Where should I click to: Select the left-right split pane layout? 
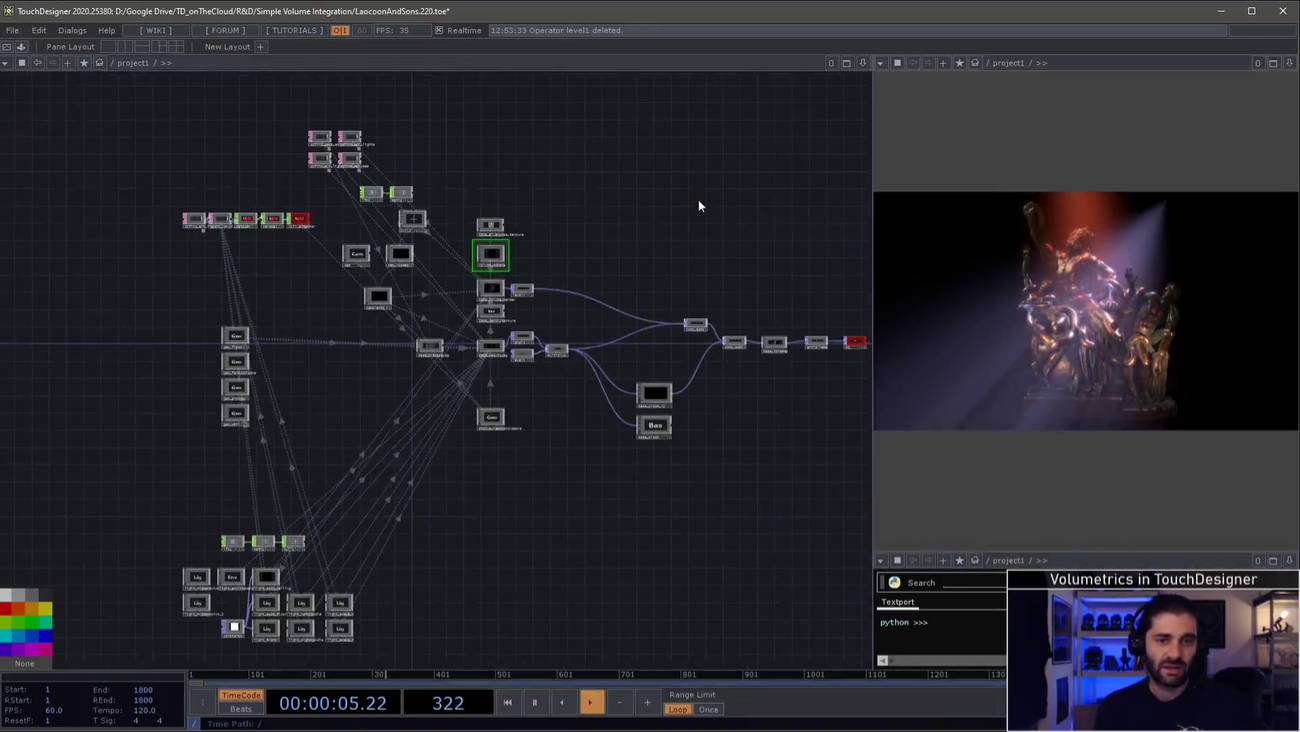pyautogui.click(x=125, y=47)
